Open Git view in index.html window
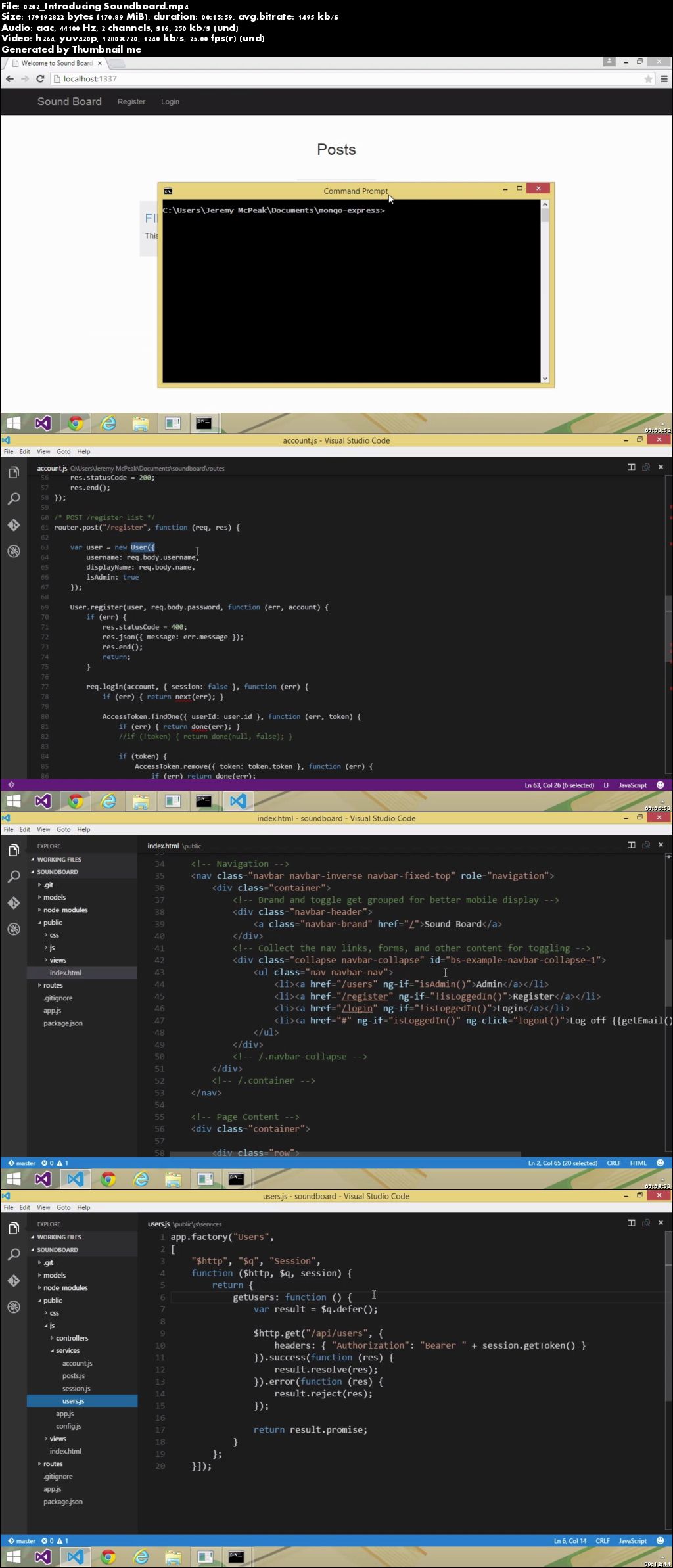673x1568 pixels. (x=13, y=903)
